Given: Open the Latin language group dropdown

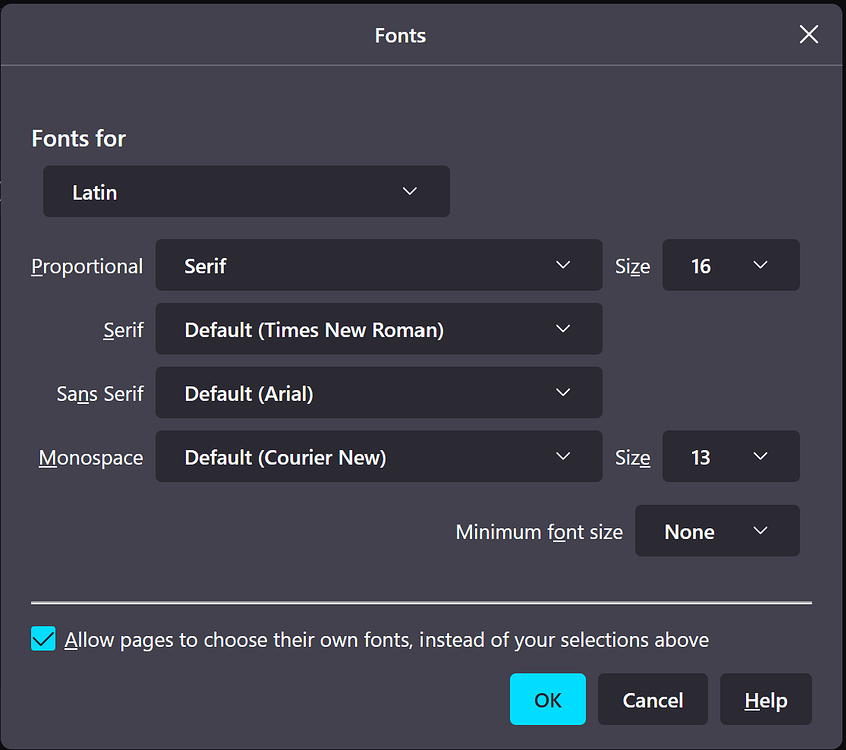Looking at the screenshot, I should pos(246,192).
